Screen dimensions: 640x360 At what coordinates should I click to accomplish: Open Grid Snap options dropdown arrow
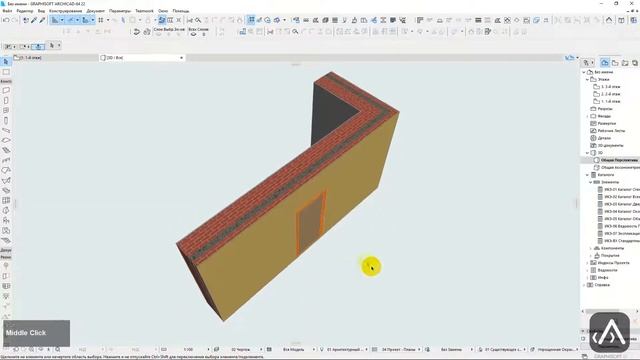click(x=108, y=20)
